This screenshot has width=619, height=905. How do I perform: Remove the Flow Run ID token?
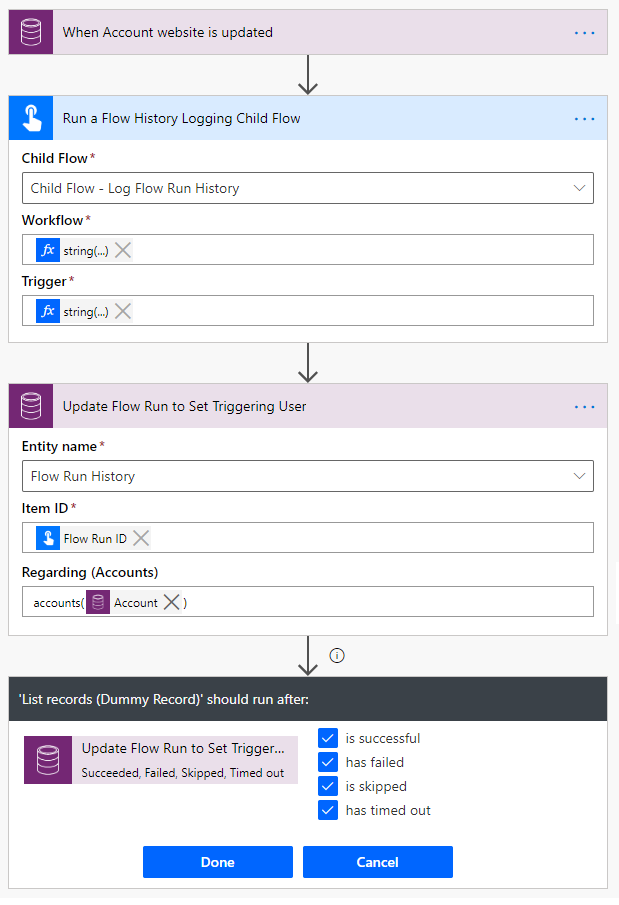pyautogui.click(x=142, y=538)
